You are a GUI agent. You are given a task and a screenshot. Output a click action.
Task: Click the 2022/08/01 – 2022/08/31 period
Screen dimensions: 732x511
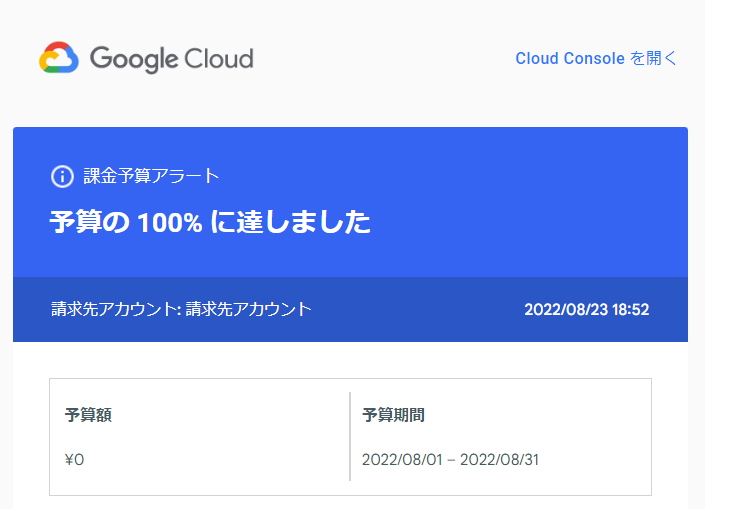pos(450,460)
